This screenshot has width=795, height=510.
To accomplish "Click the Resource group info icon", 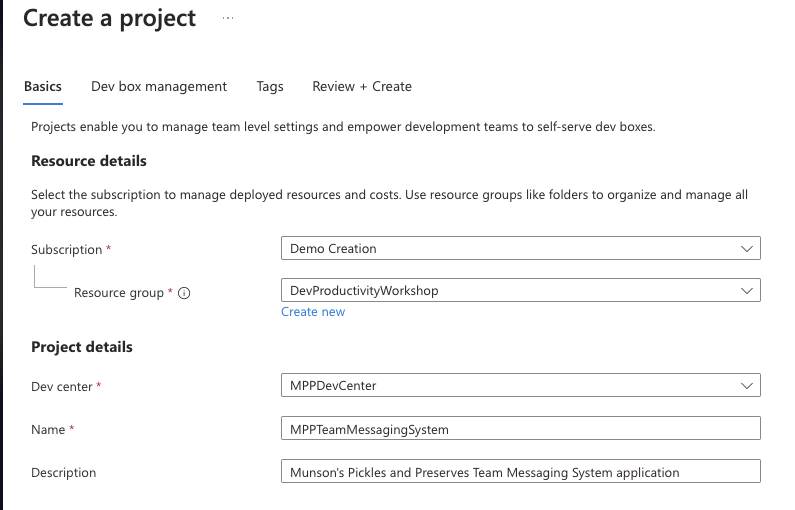I will pos(184,293).
